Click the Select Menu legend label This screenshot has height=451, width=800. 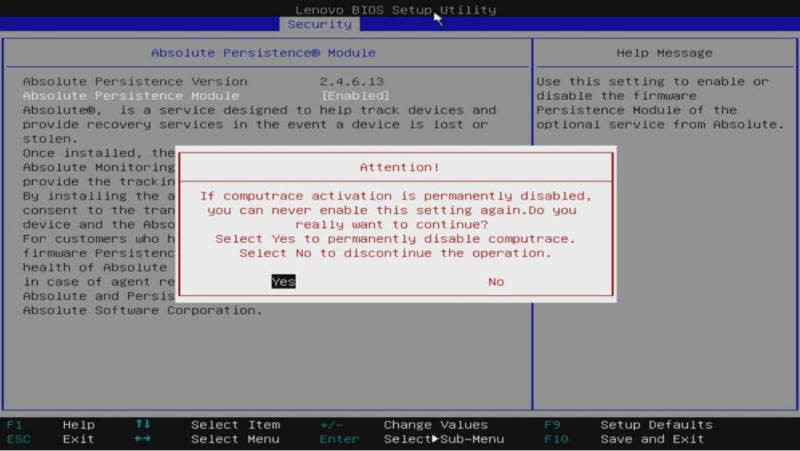[x=236, y=439]
